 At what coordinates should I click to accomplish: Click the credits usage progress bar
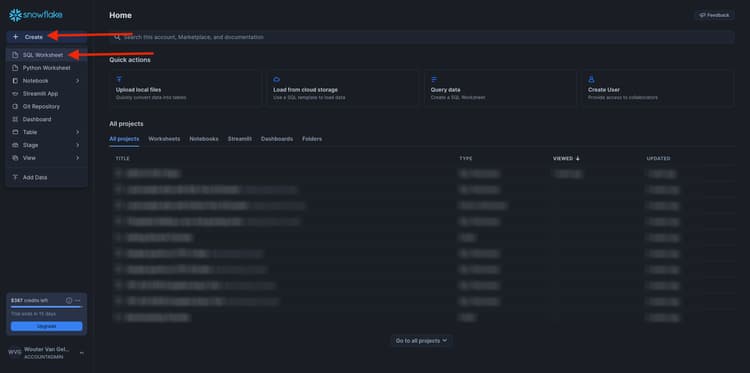click(x=46, y=307)
